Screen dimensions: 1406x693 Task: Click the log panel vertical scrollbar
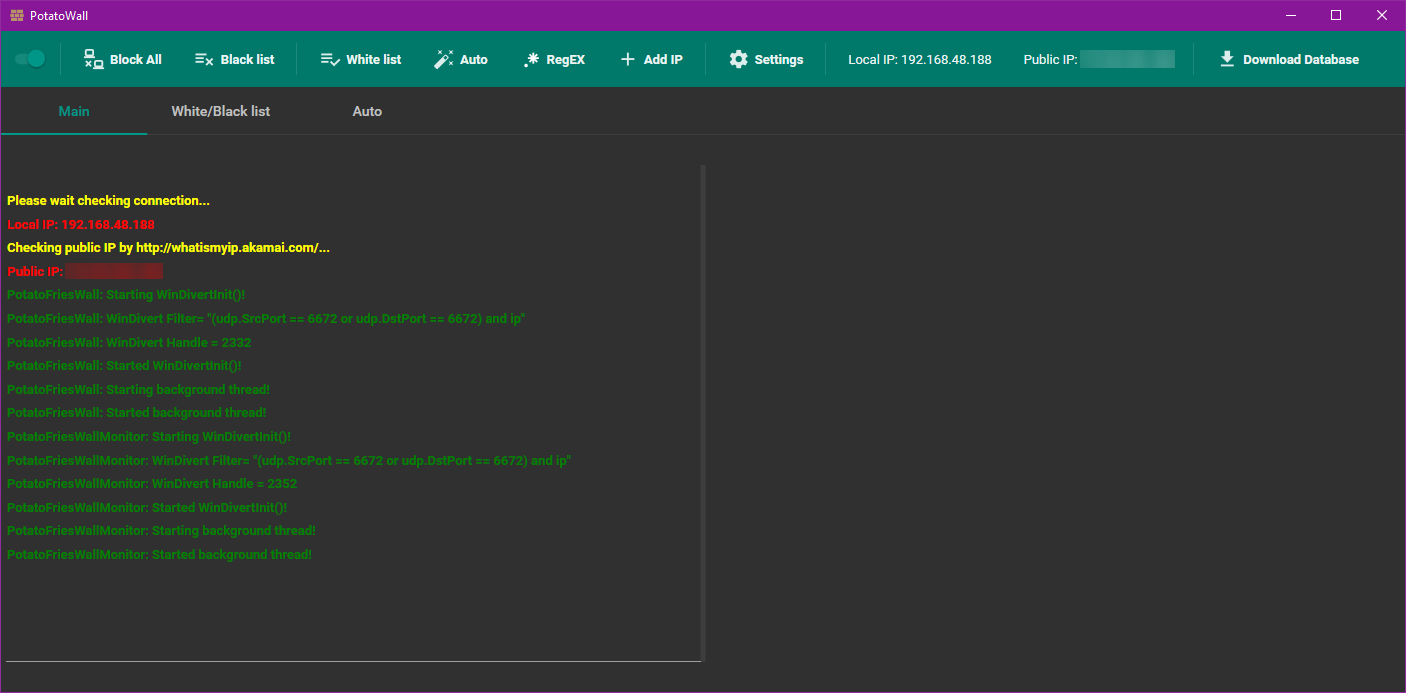point(703,412)
